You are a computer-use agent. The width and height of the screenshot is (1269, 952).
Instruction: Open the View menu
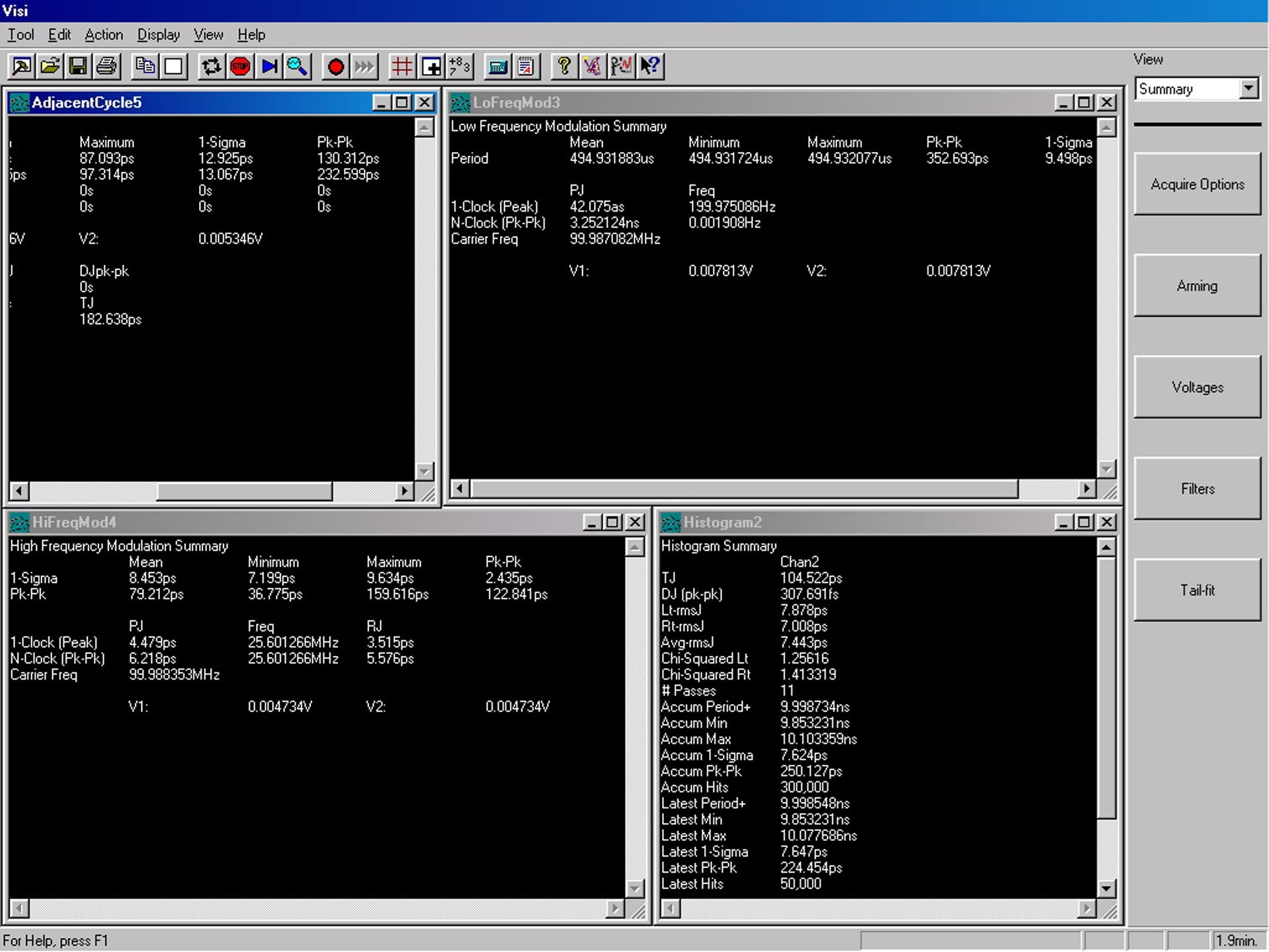pyautogui.click(x=208, y=34)
